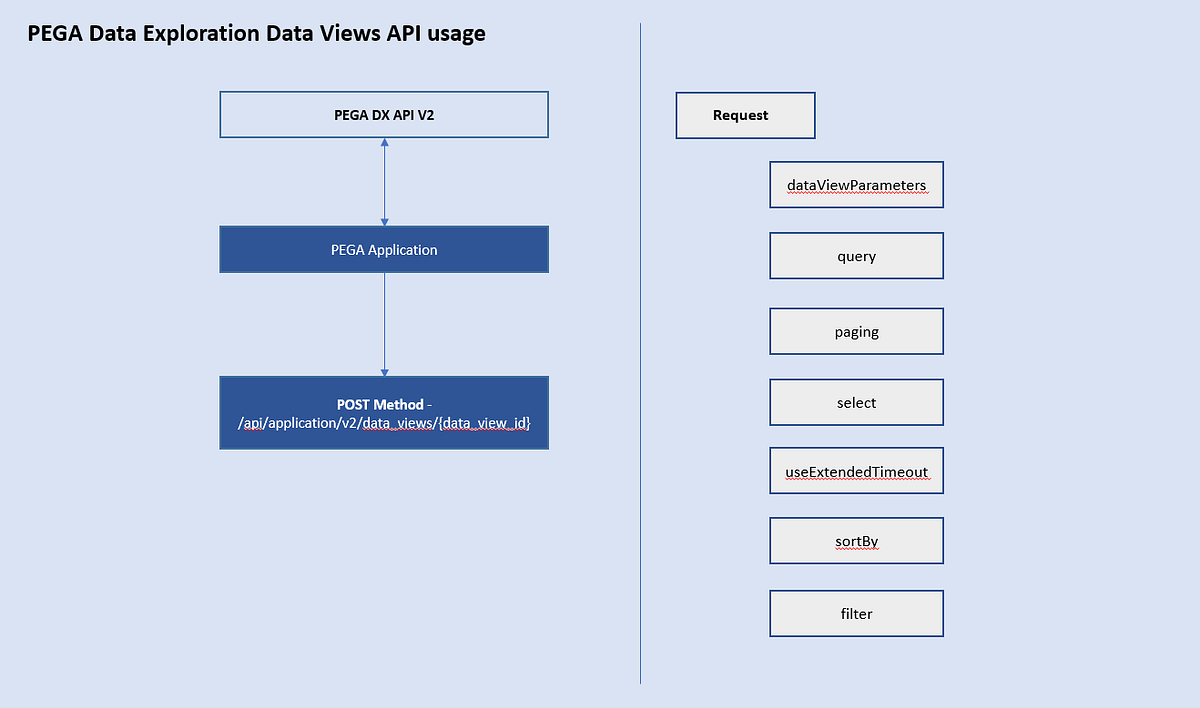
Task: Click the query parameter box
Action: [x=855, y=255]
